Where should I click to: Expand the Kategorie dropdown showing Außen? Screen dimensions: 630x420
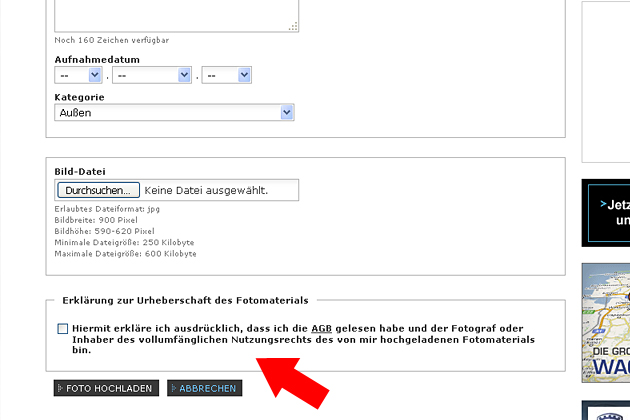pos(174,113)
